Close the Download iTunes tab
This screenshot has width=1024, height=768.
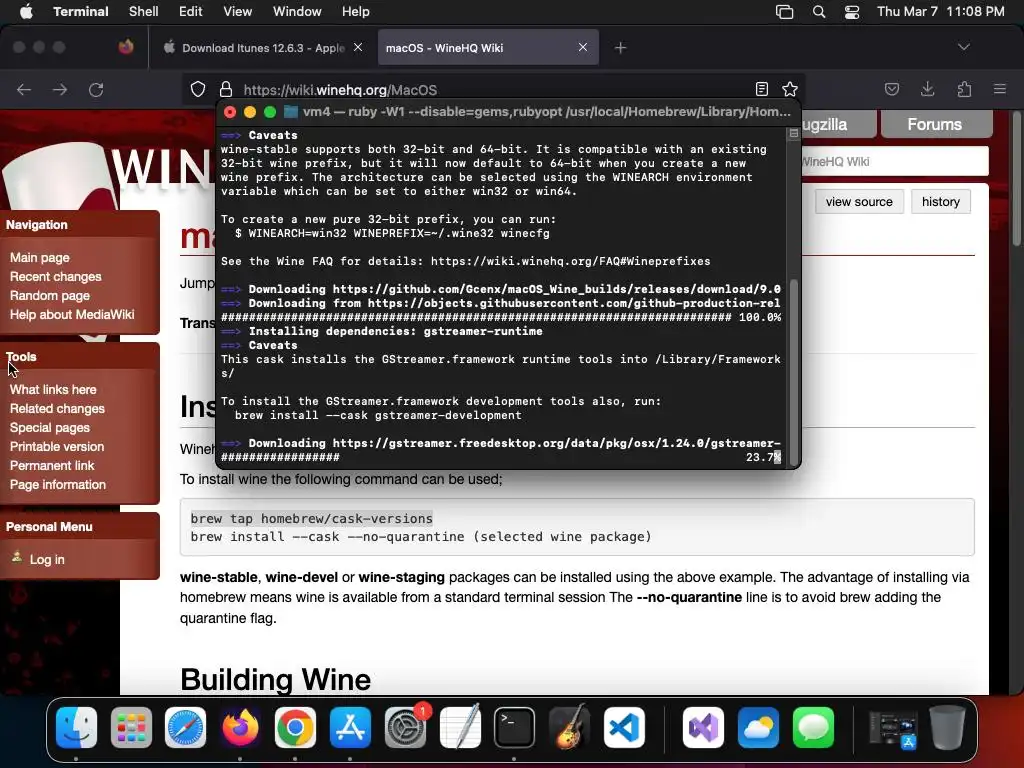358,47
